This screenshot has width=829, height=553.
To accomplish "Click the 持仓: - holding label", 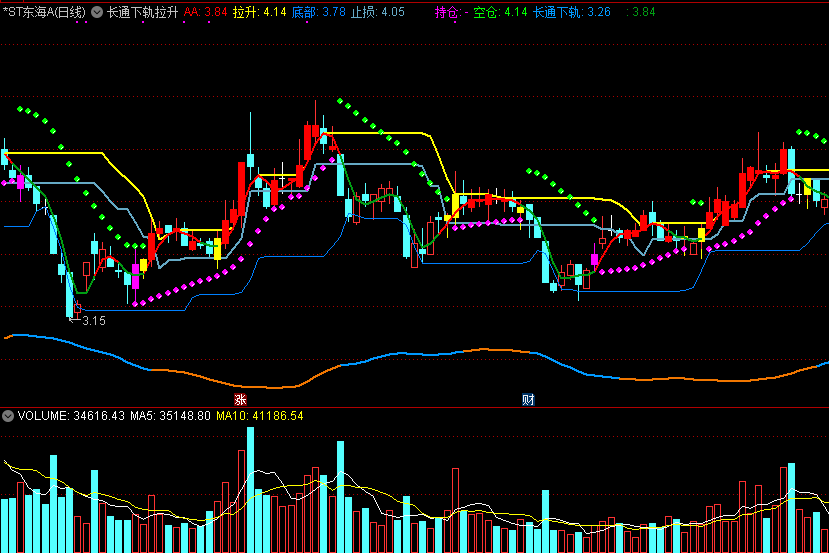I will pyautogui.click(x=451, y=12).
